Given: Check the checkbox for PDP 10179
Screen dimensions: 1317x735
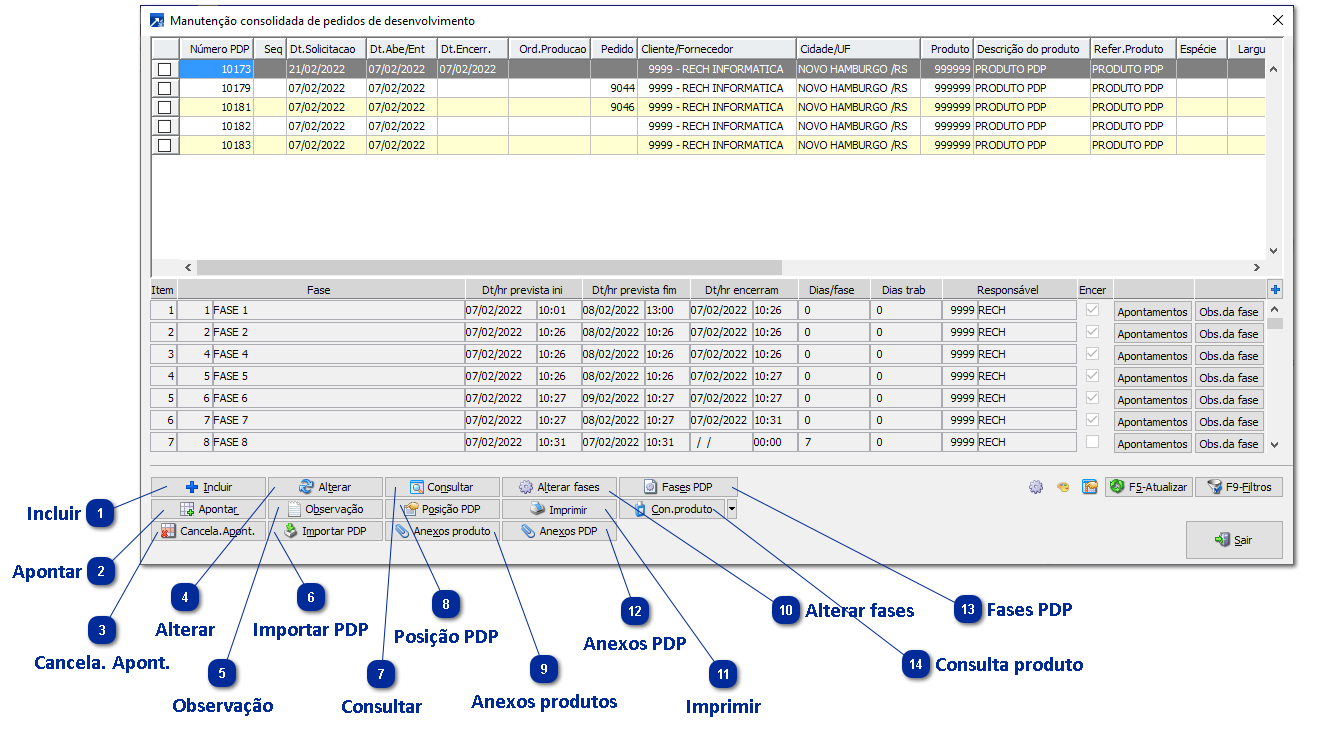Looking at the screenshot, I should coord(164,88).
